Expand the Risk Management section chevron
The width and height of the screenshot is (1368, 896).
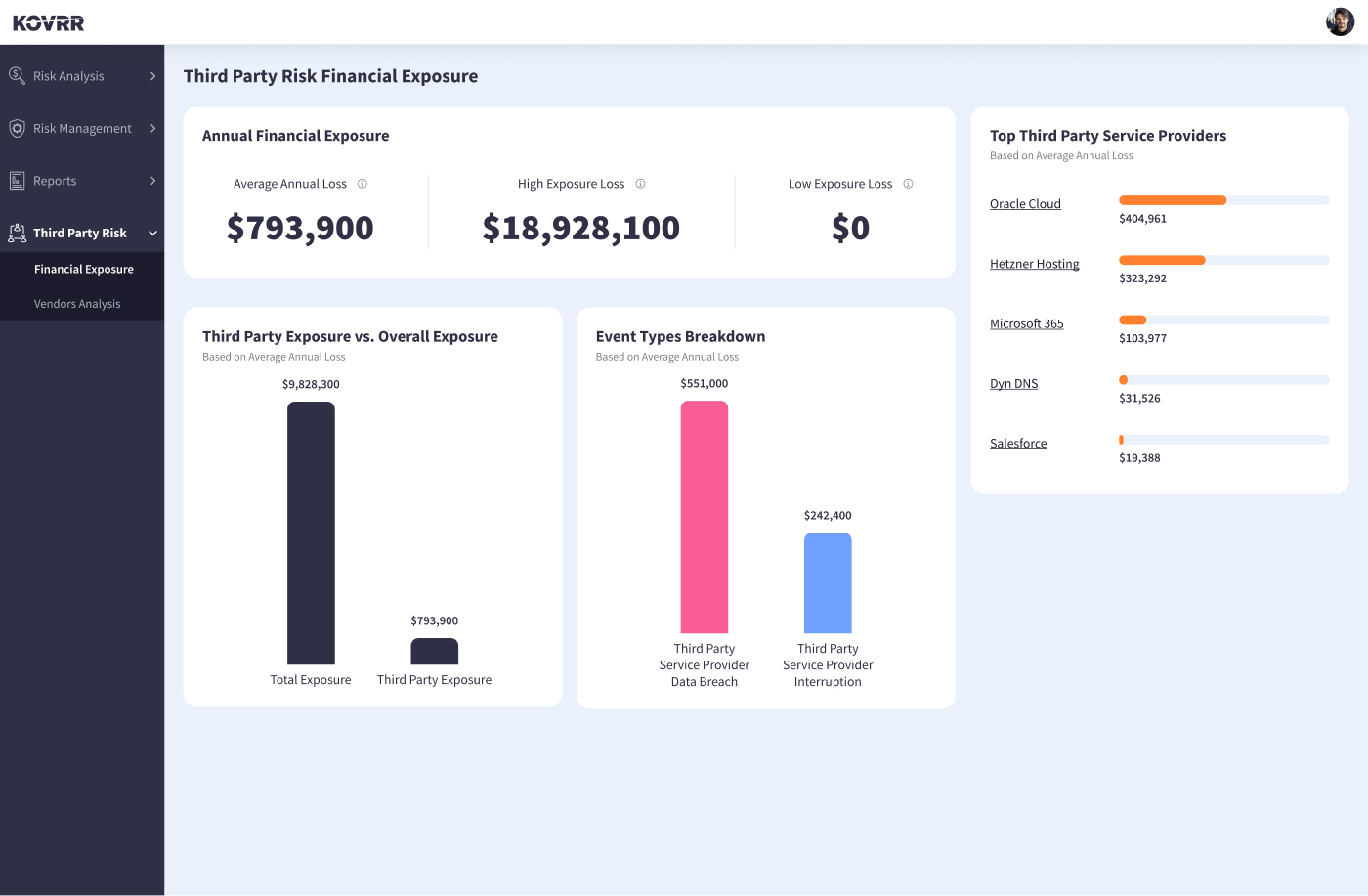coord(152,128)
